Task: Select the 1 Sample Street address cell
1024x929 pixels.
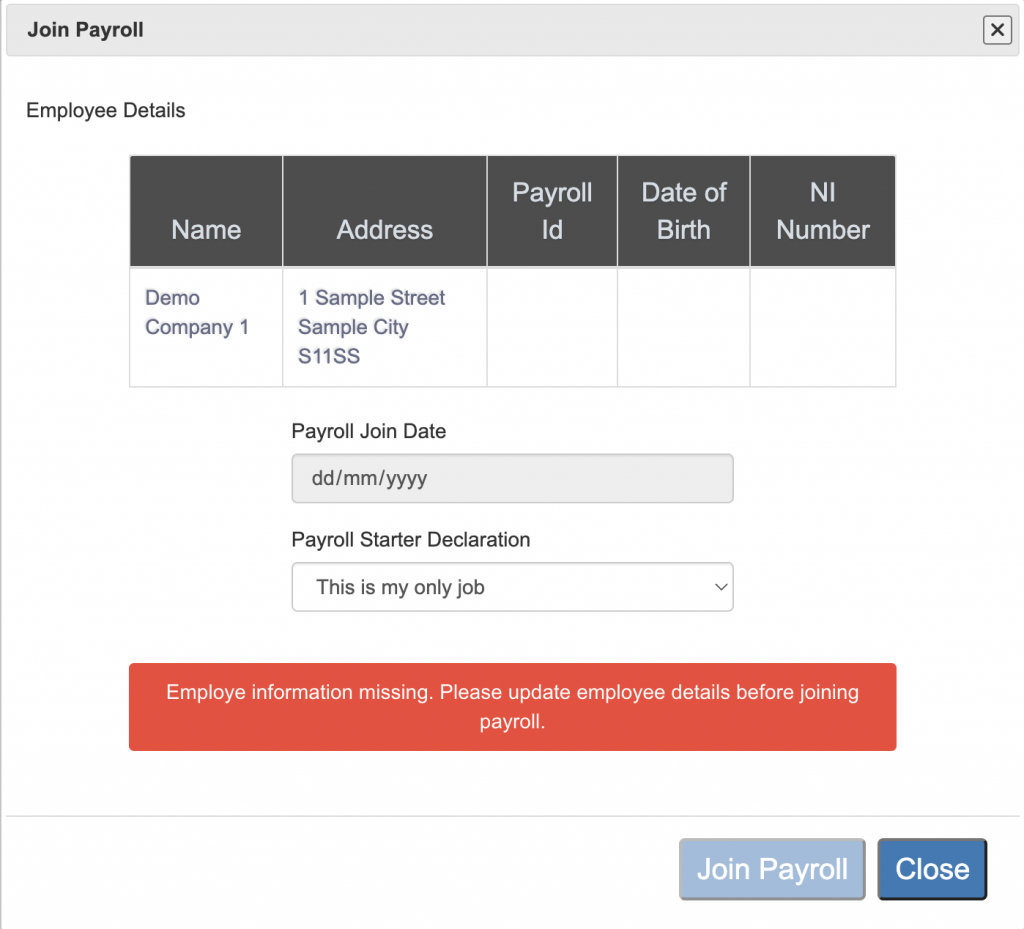Action: pyautogui.click(x=371, y=326)
